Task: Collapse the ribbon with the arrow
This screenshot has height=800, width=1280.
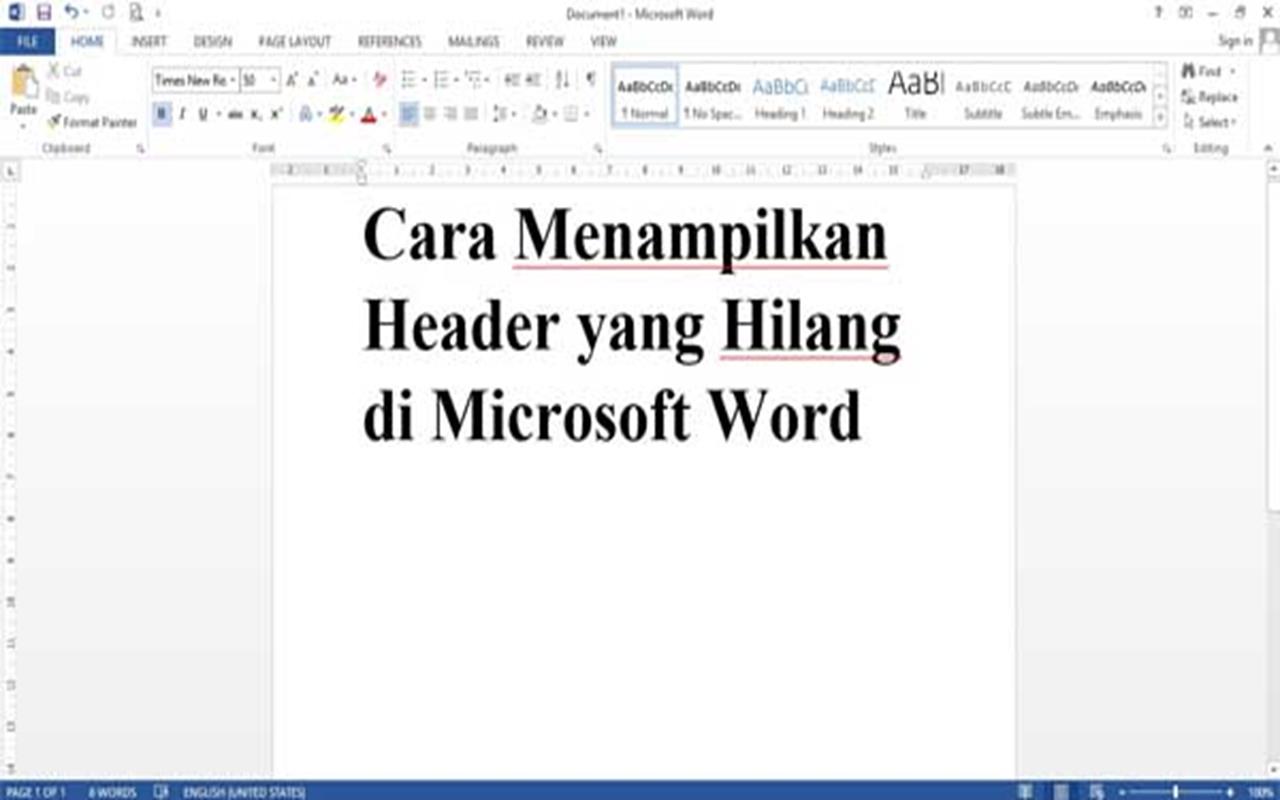Action: pos(1268,148)
